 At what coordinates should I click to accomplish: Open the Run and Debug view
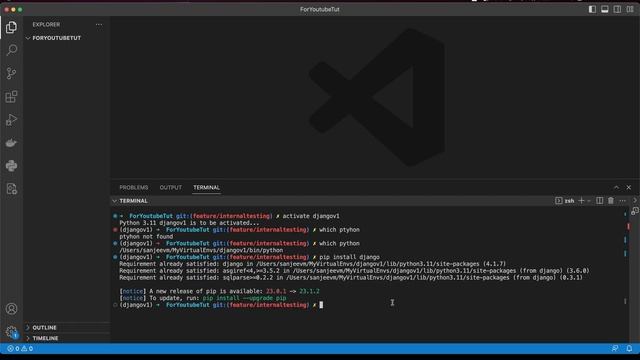11,120
